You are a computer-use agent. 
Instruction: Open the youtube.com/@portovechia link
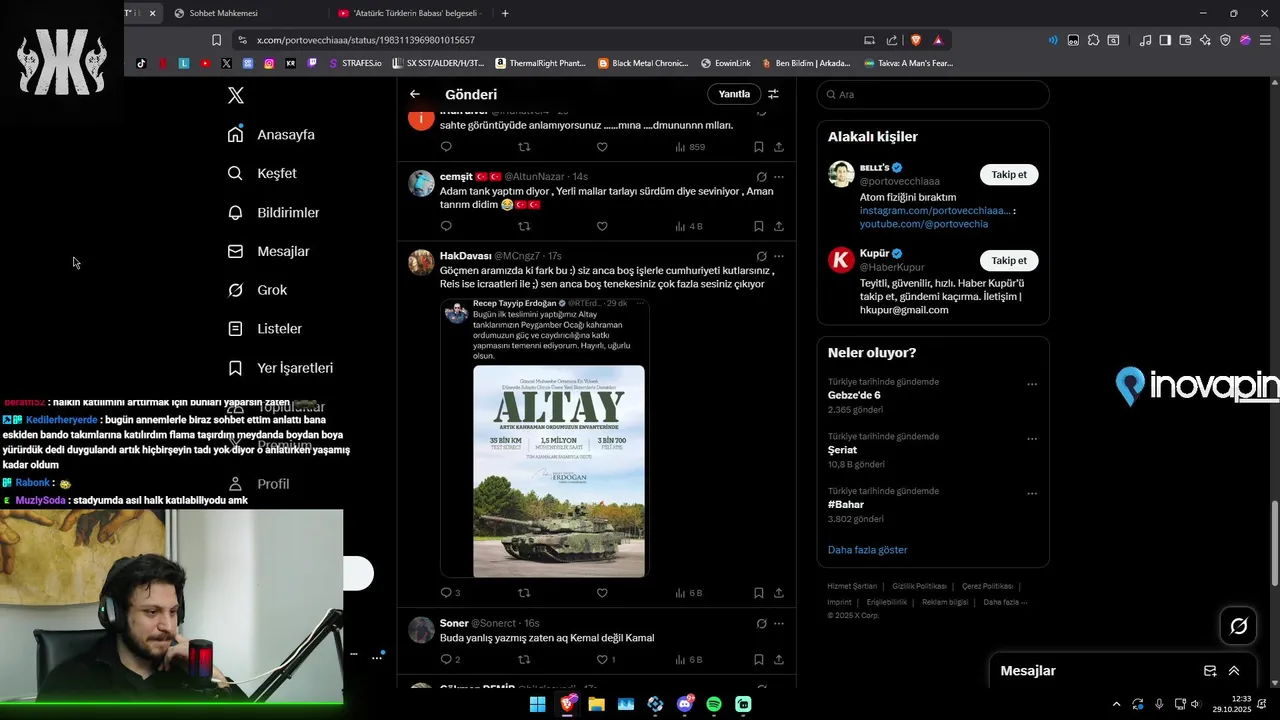pos(924,224)
